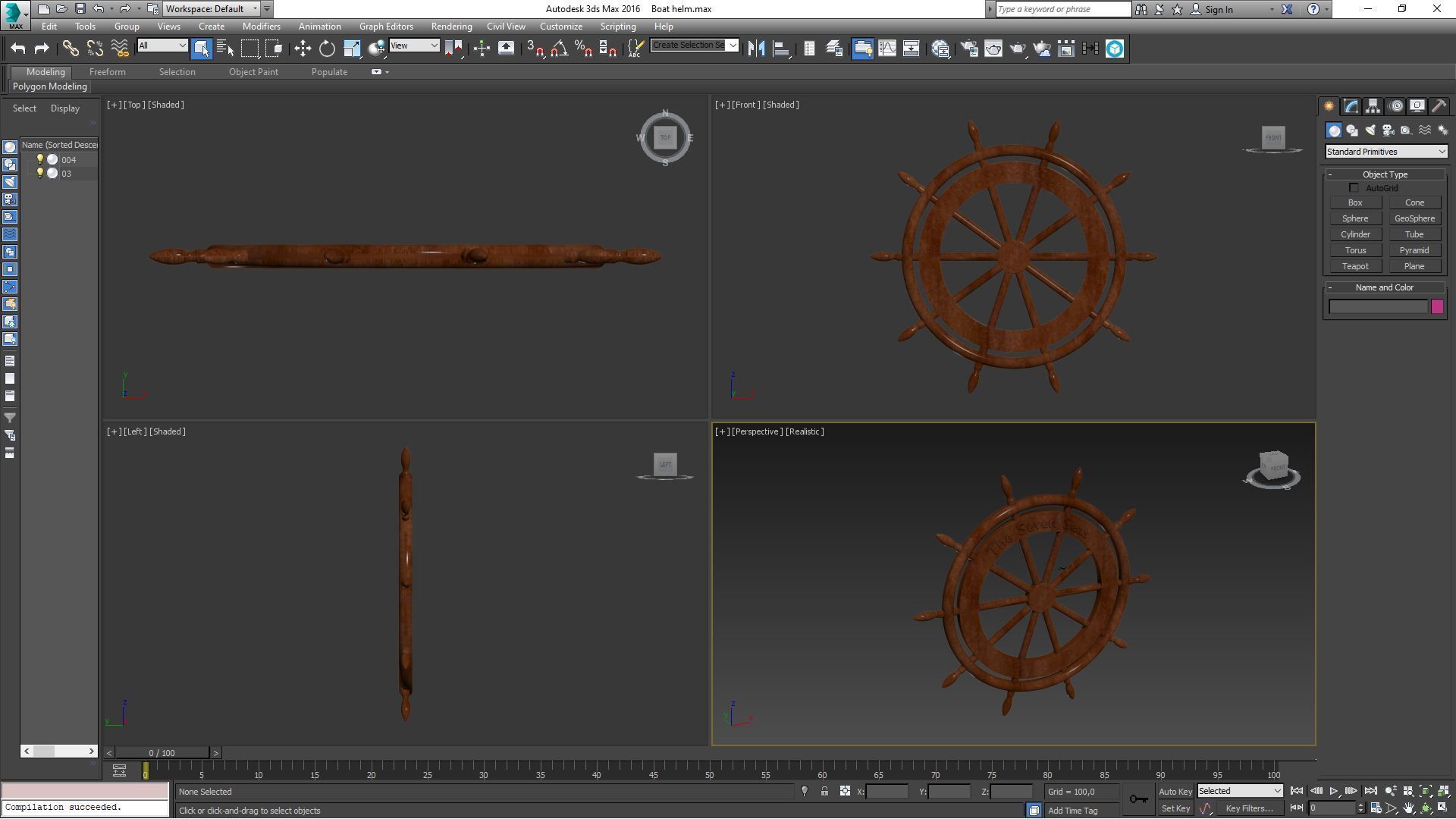This screenshot has width=1456, height=819.
Task: Click the scene explorer horizontal scrollbar
Action: 59,752
